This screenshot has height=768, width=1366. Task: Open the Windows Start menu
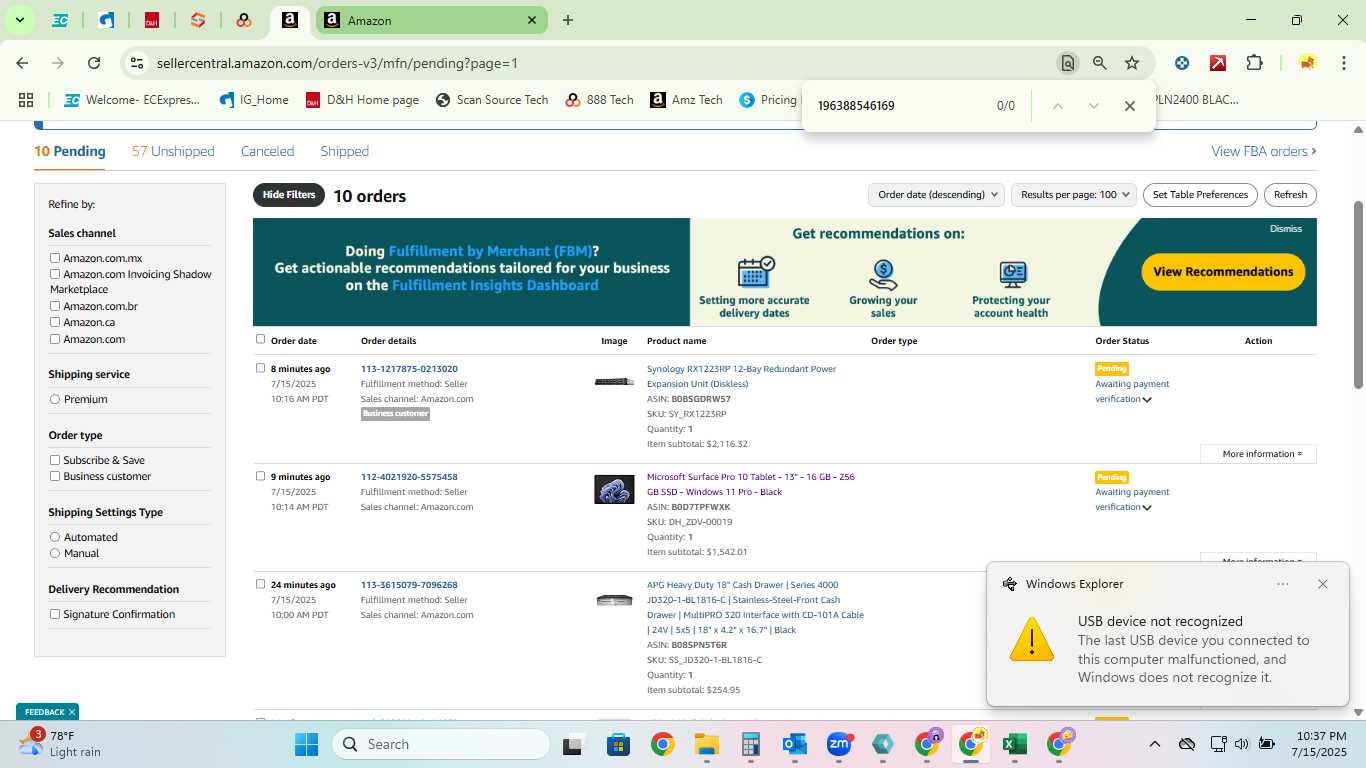[306, 744]
